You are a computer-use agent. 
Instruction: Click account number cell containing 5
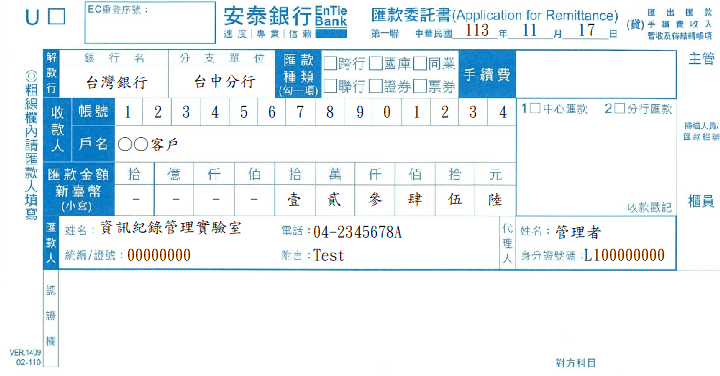pyautogui.click(x=244, y=112)
